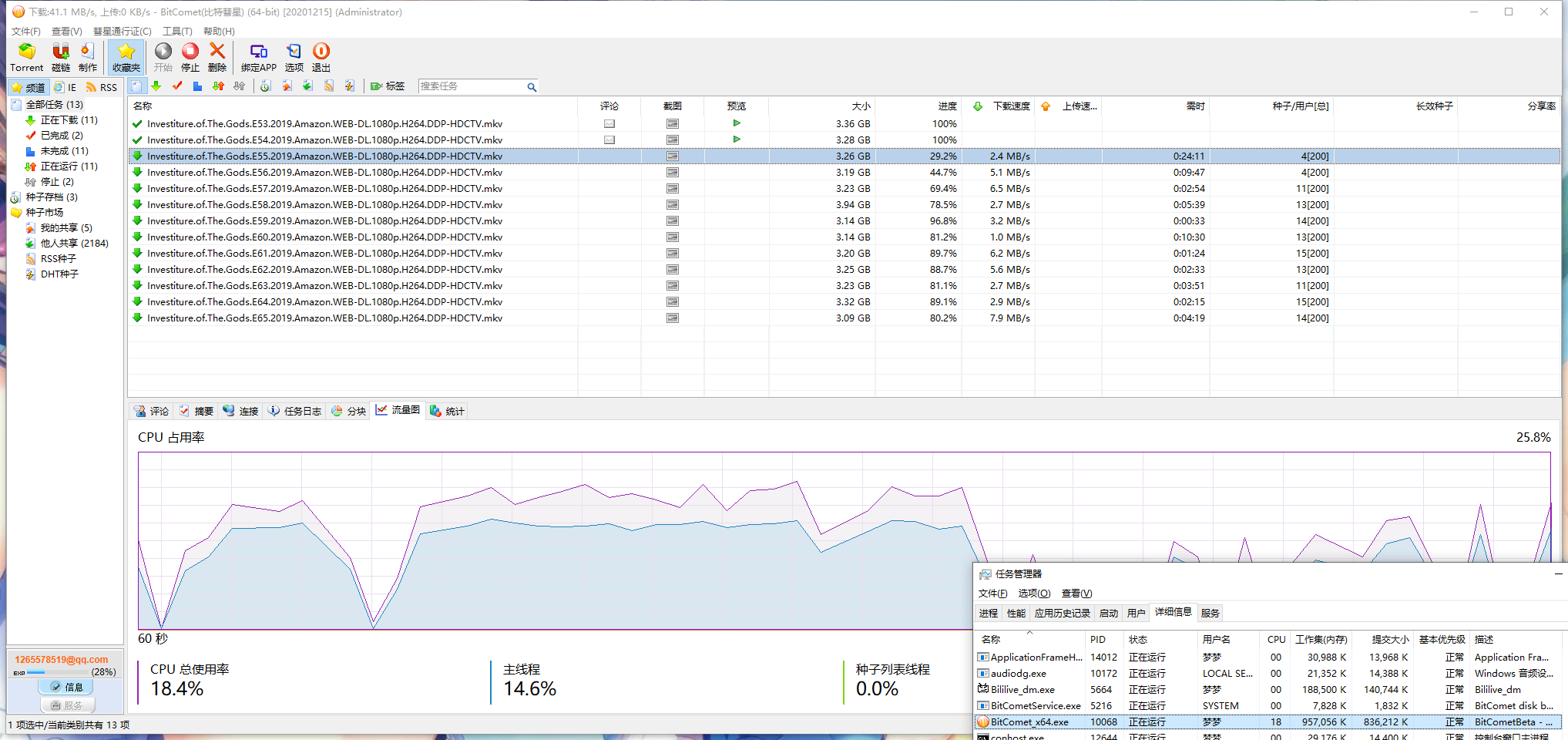The height and width of the screenshot is (740, 1568).
Task: Preview E53 with the play icon
Action: click(x=737, y=123)
